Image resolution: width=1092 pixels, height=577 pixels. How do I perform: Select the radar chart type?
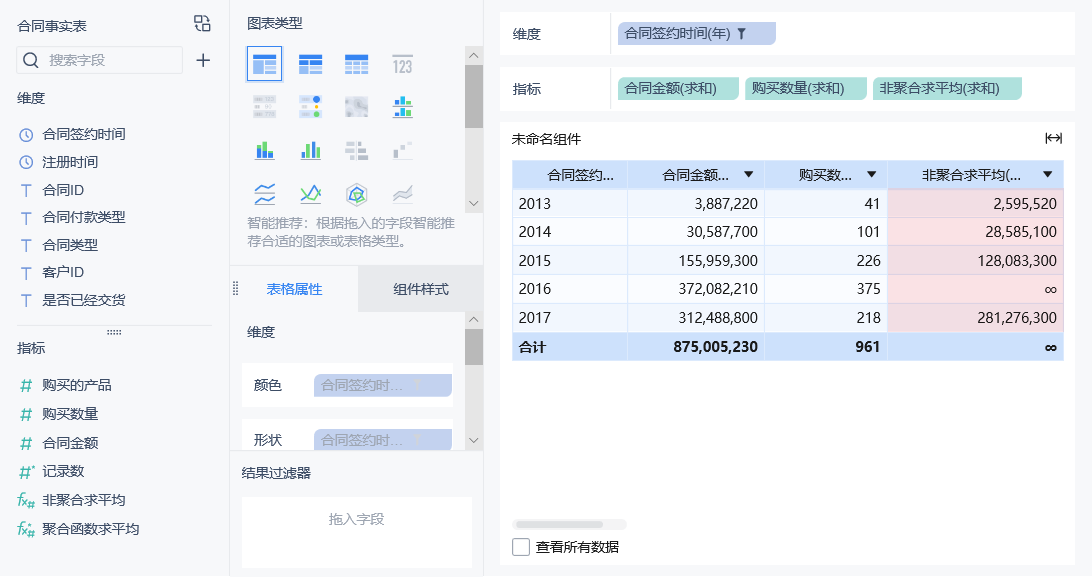click(357, 194)
